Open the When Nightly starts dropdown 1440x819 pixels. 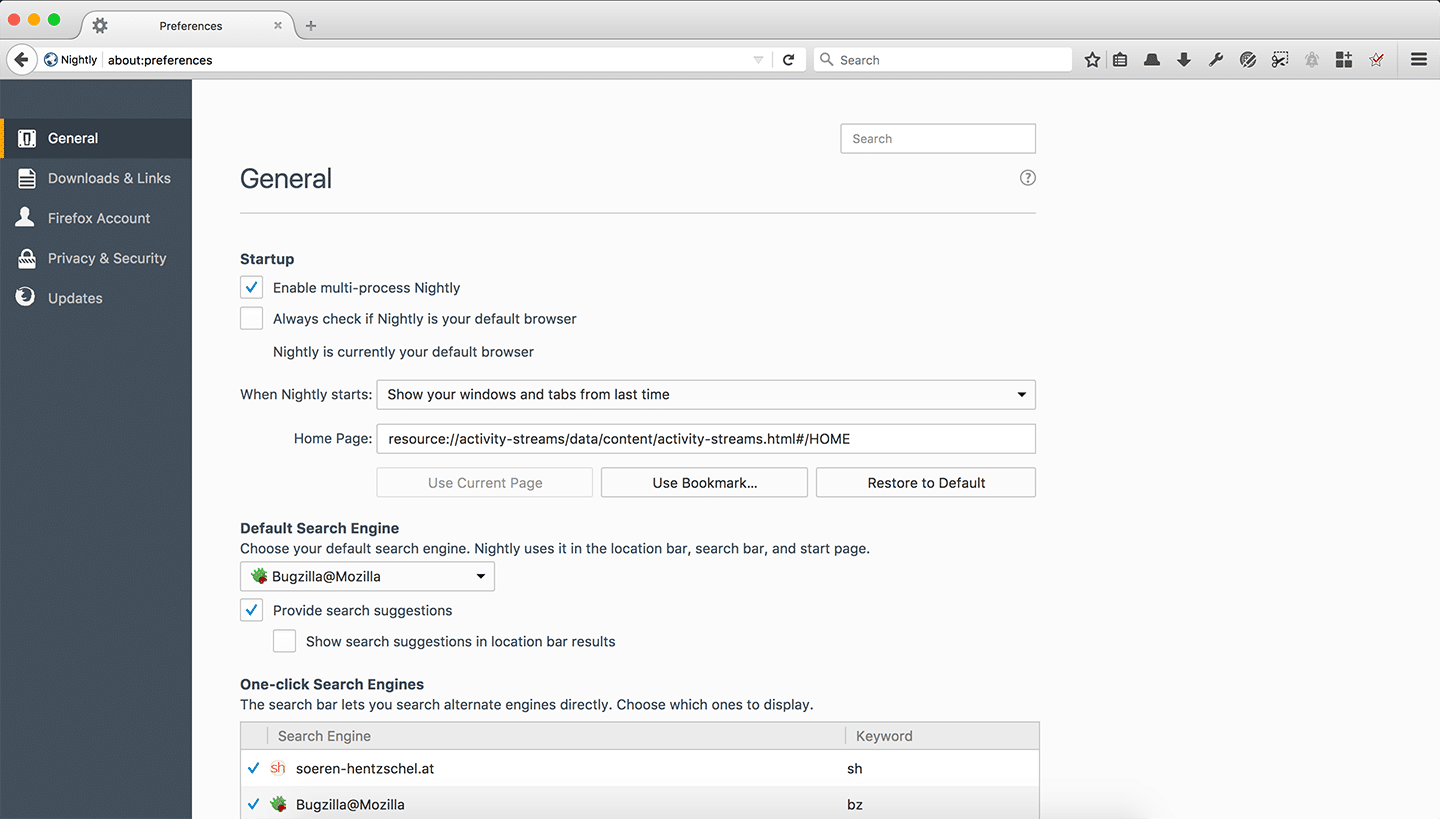click(706, 395)
